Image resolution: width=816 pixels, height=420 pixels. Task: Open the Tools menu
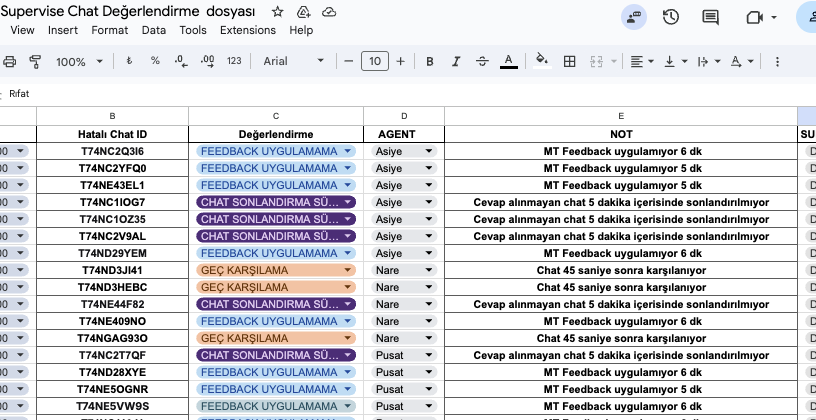click(193, 30)
